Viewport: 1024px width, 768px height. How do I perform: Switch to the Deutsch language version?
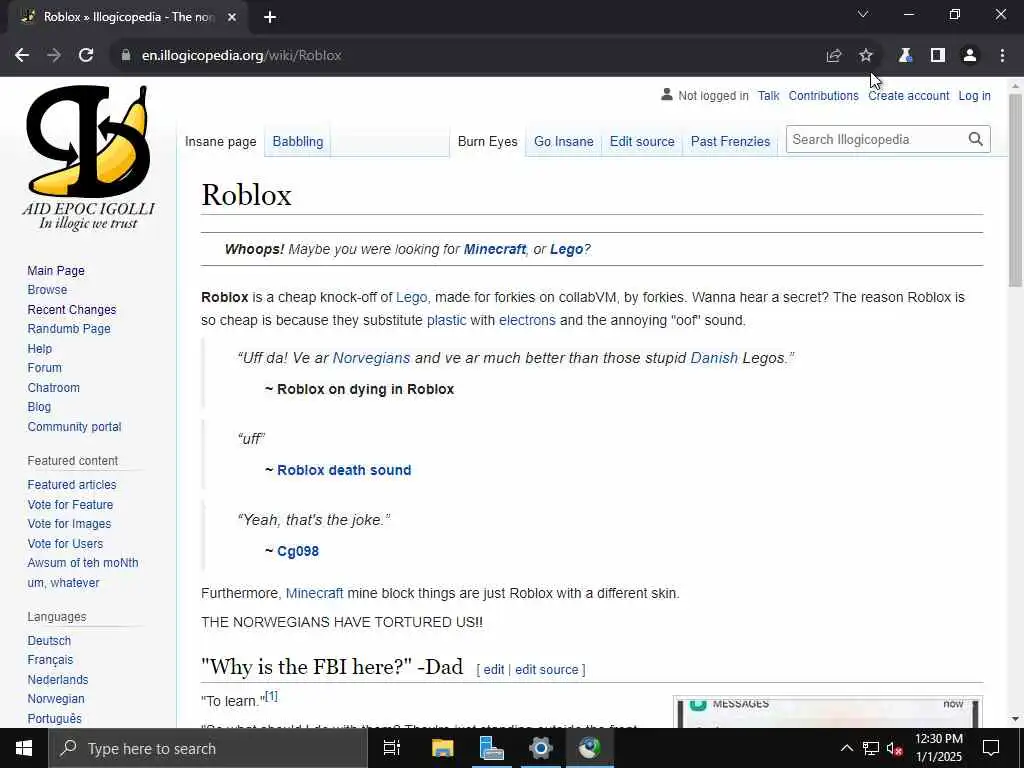49,641
